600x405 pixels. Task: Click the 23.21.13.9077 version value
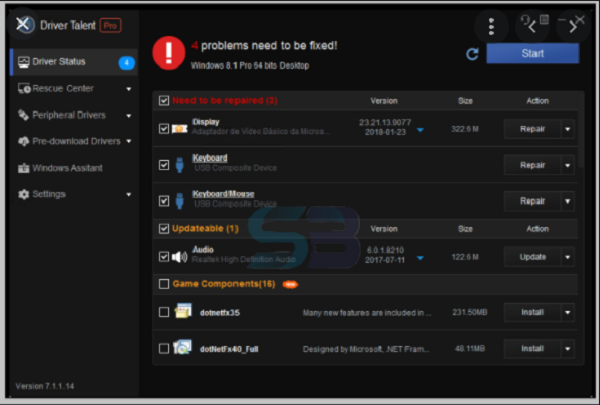tap(385, 122)
